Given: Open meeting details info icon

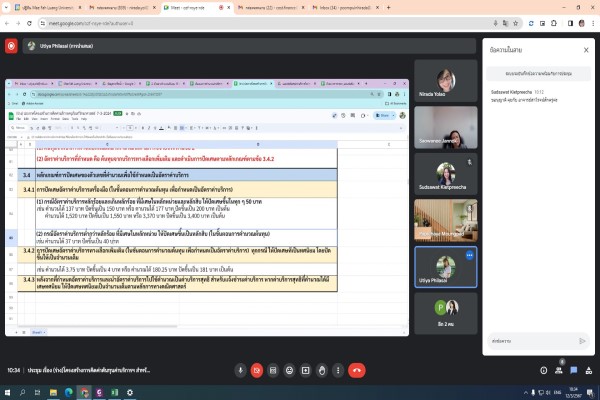Looking at the screenshot, I should tap(543, 370).
